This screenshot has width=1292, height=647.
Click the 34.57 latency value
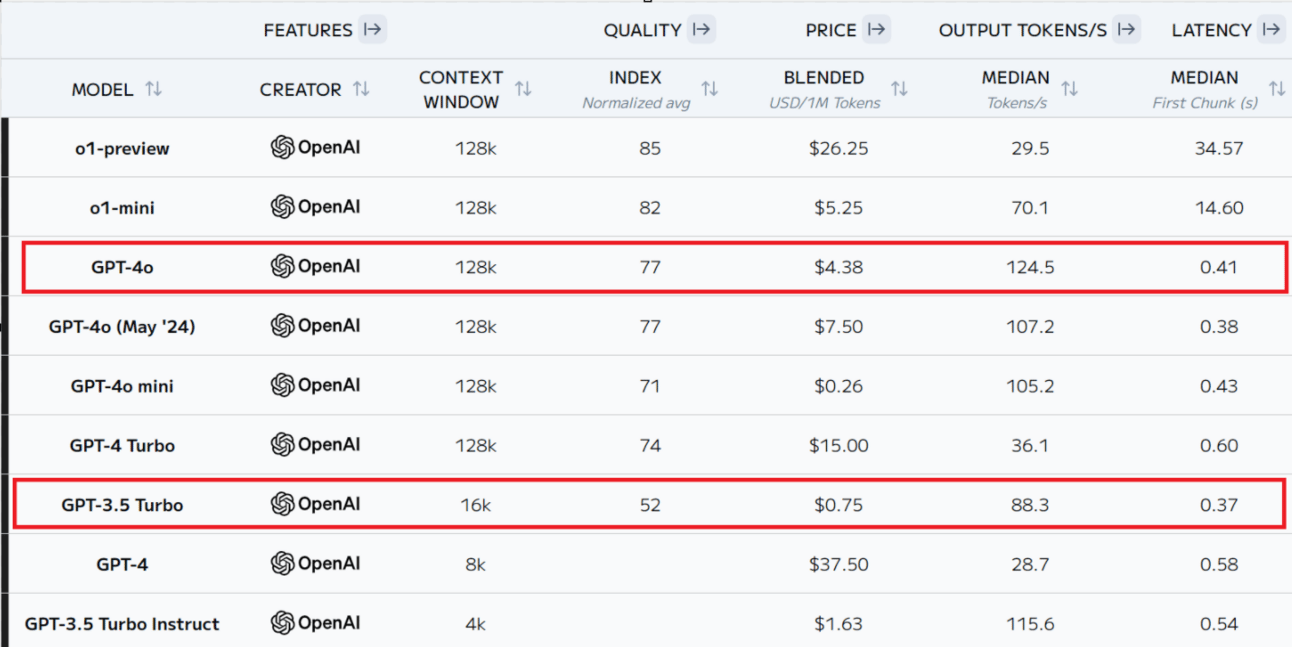click(1219, 148)
